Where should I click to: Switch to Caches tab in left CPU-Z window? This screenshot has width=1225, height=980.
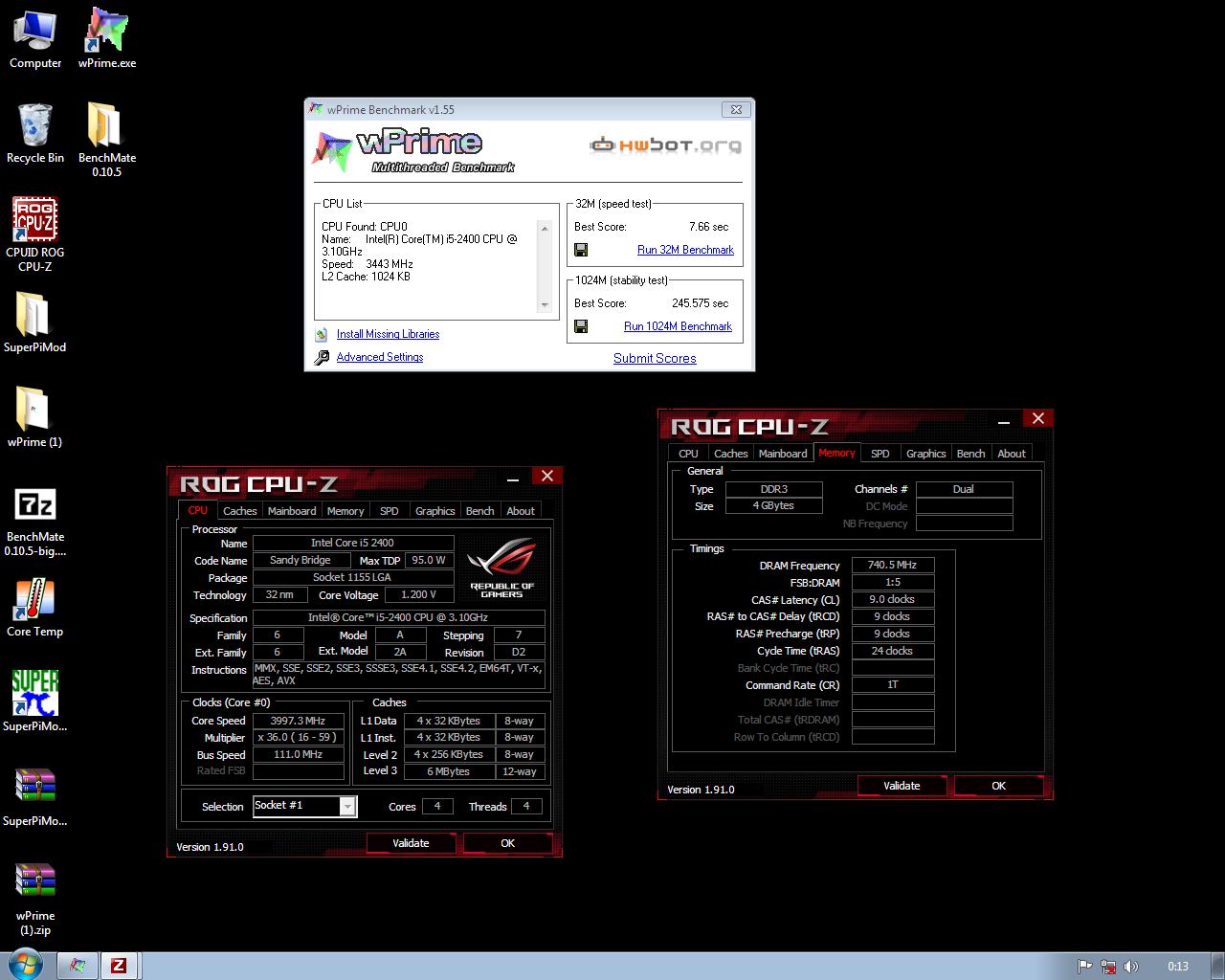[239, 511]
